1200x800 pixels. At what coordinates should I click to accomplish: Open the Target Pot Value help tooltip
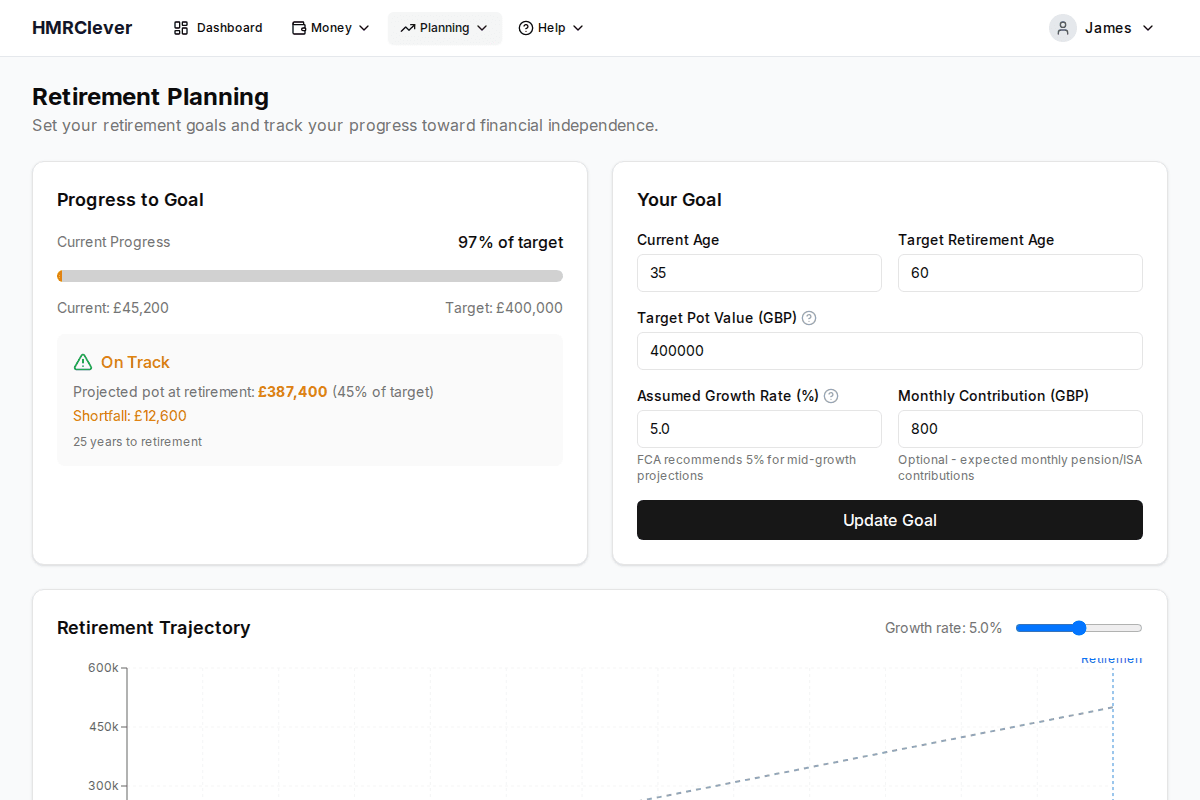pos(808,318)
